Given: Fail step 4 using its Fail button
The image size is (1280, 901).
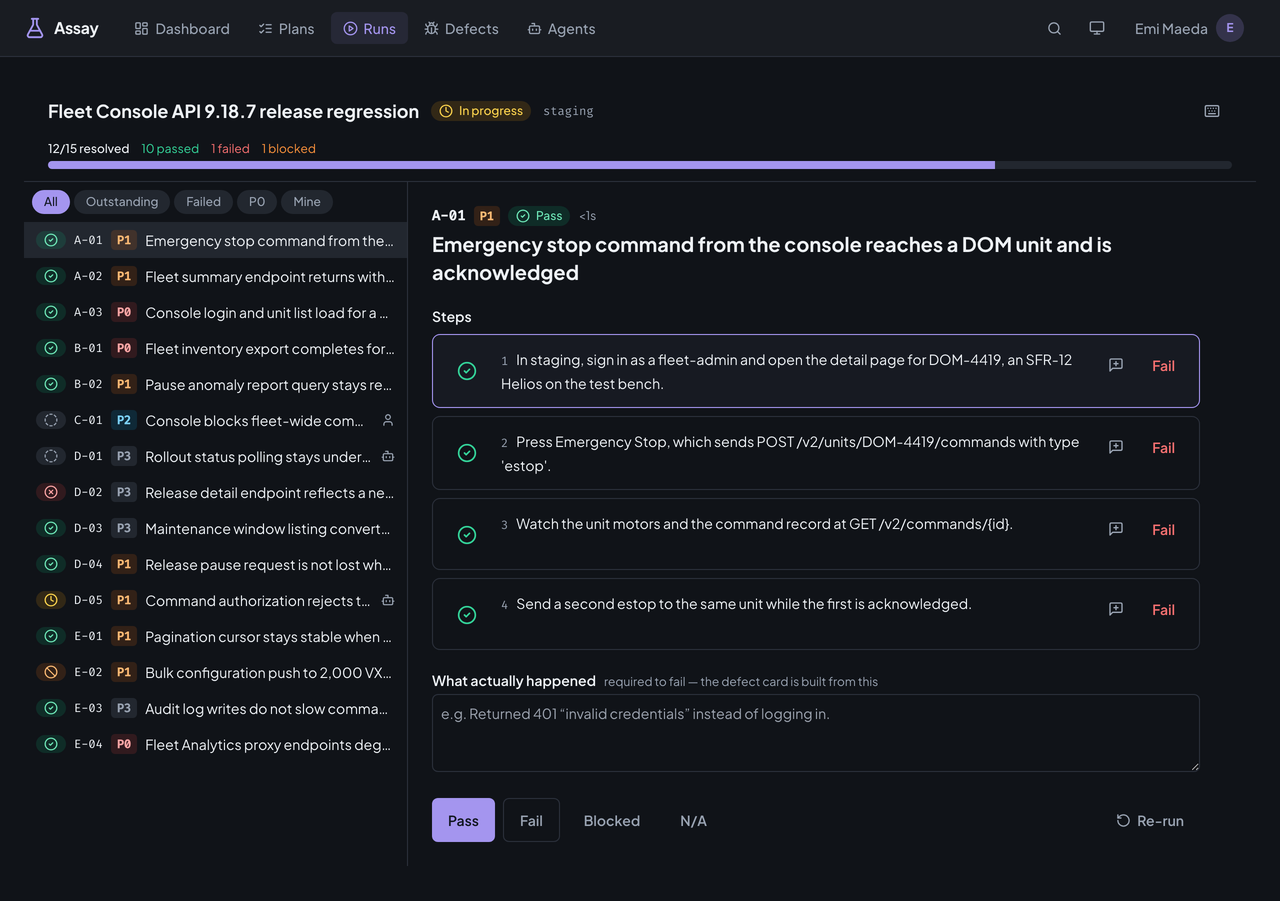Looking at the screenshot, I should pos(1163,610).
